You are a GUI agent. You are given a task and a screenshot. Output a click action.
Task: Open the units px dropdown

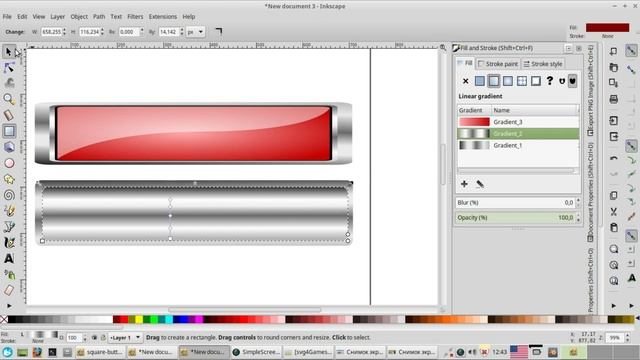pos(195,31)
